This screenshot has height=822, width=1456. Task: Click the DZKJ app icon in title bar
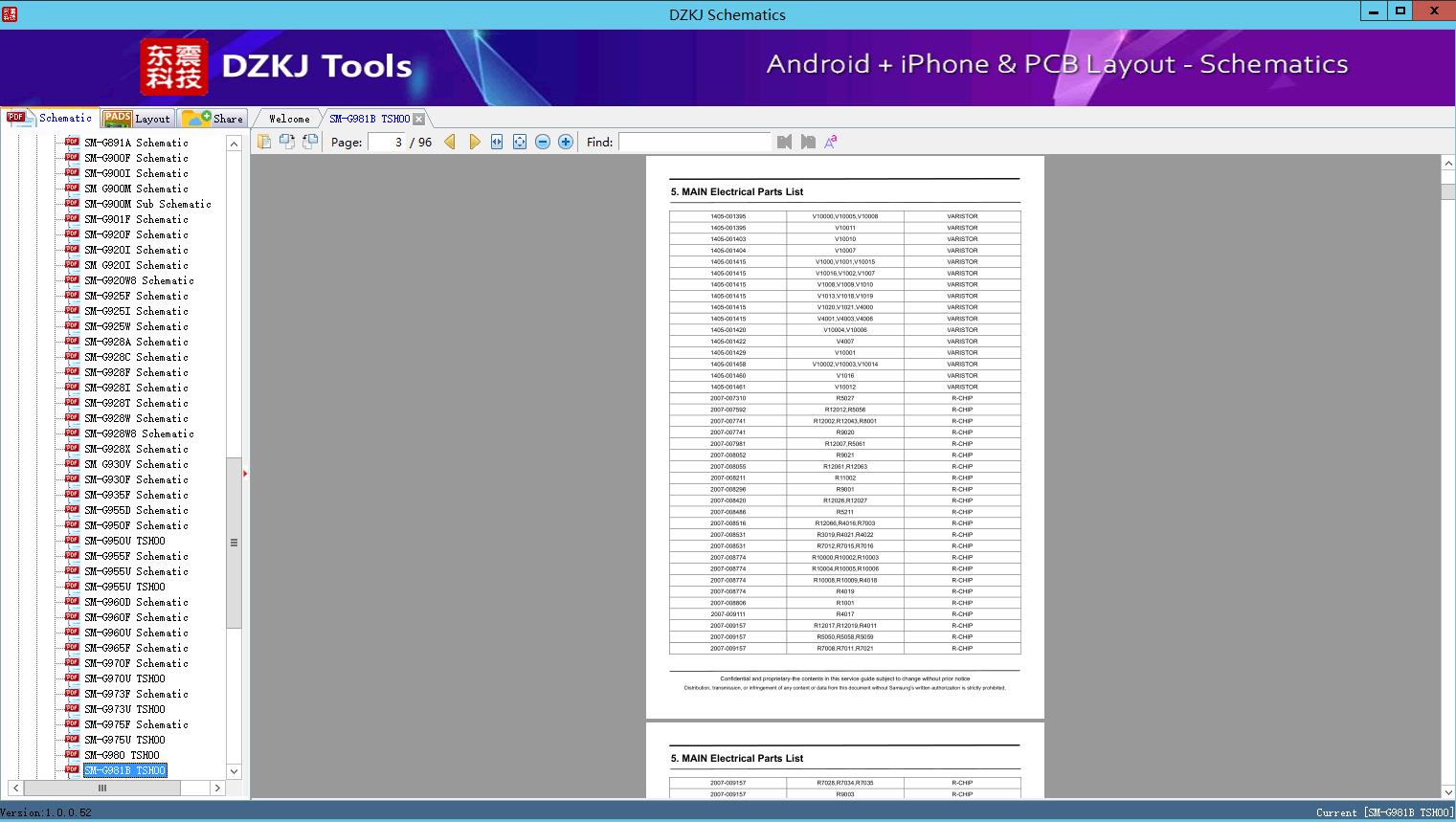9,13
